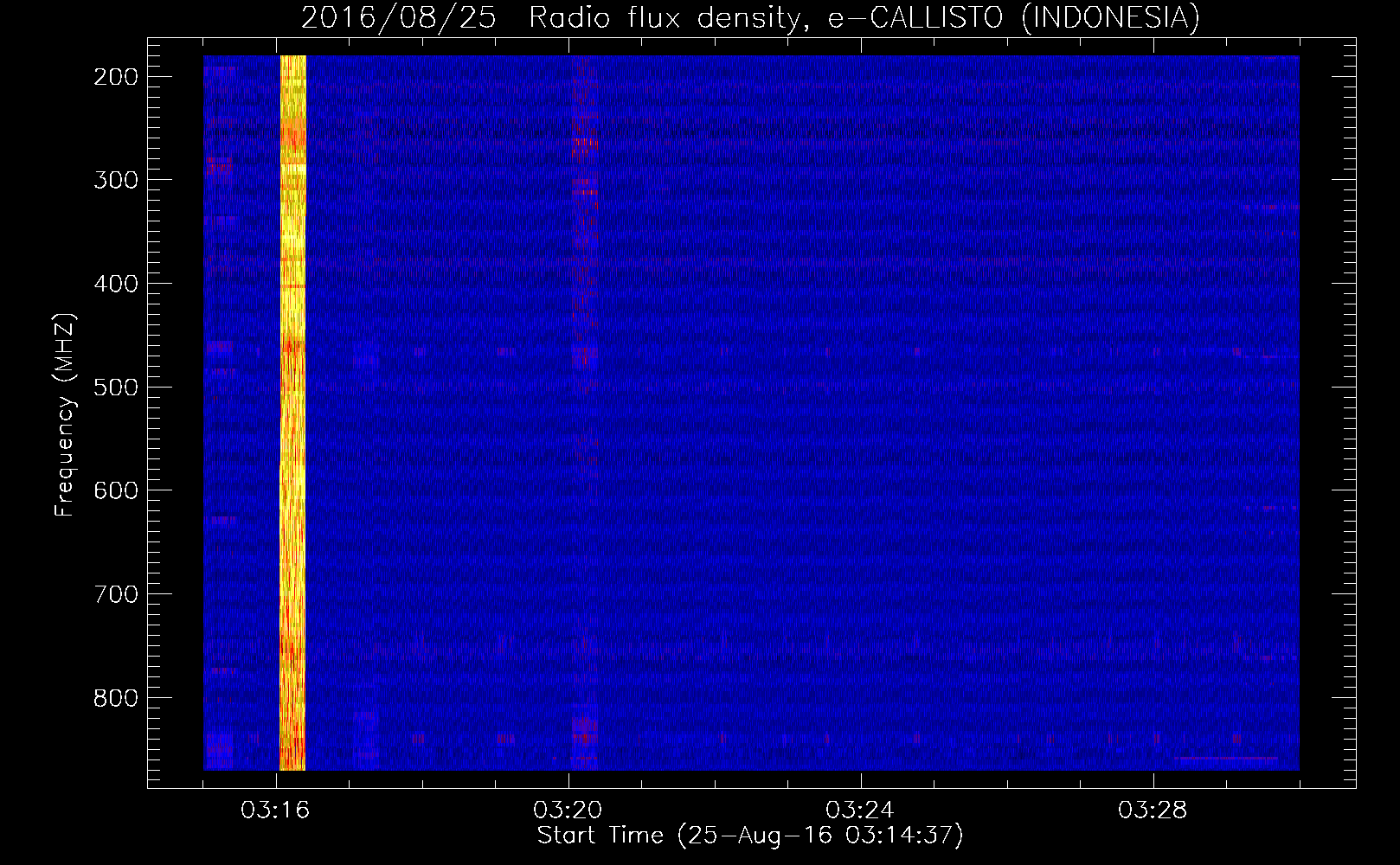Viewport: 1400px width, 865px height.
Task: Select the 'Frequency (MHZ)' axis label
Action: 65,414
